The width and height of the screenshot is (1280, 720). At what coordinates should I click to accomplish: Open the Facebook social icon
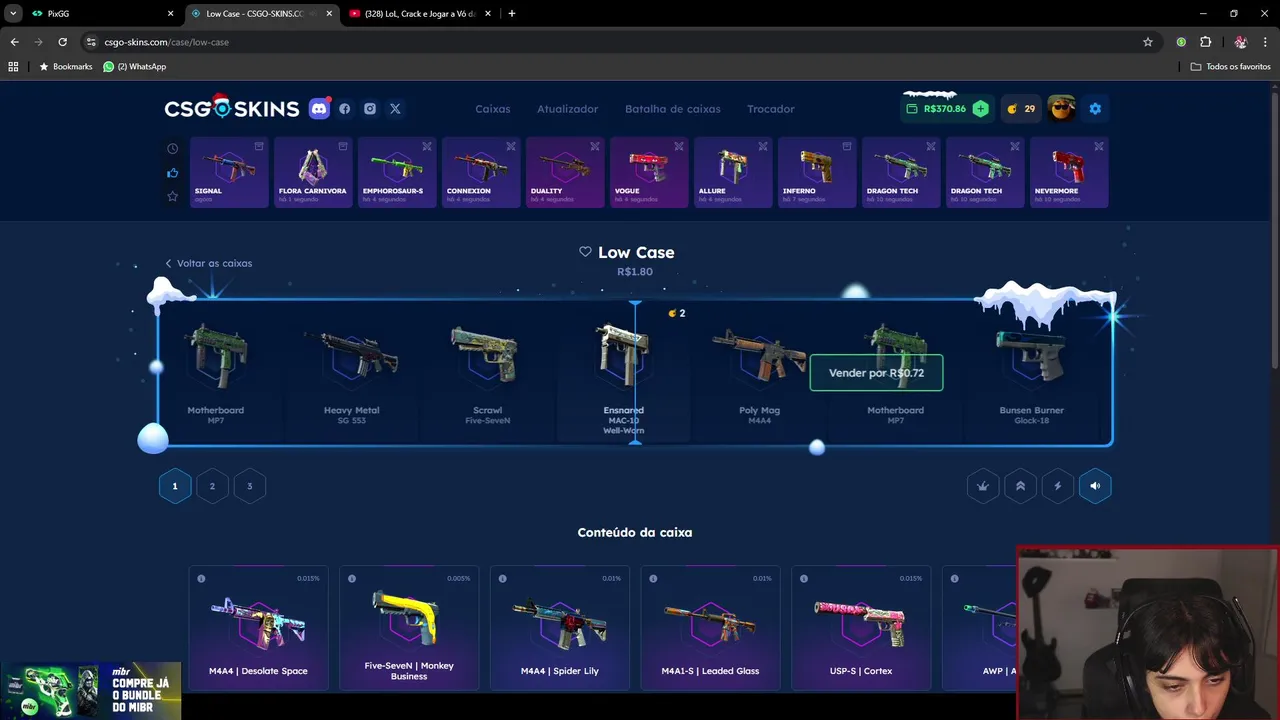point(345,109)
